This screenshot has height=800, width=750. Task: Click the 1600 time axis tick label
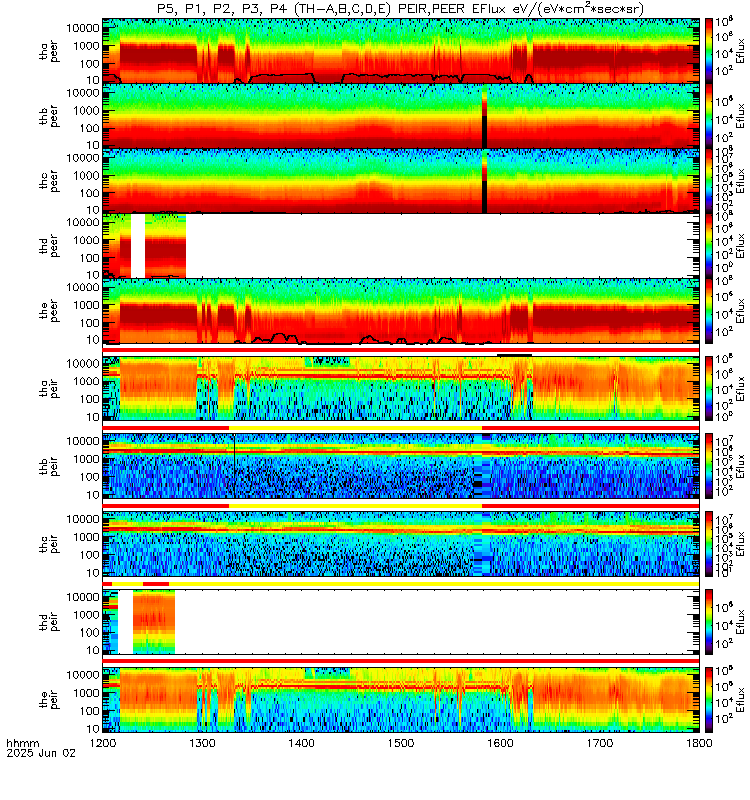pos(500,742)
